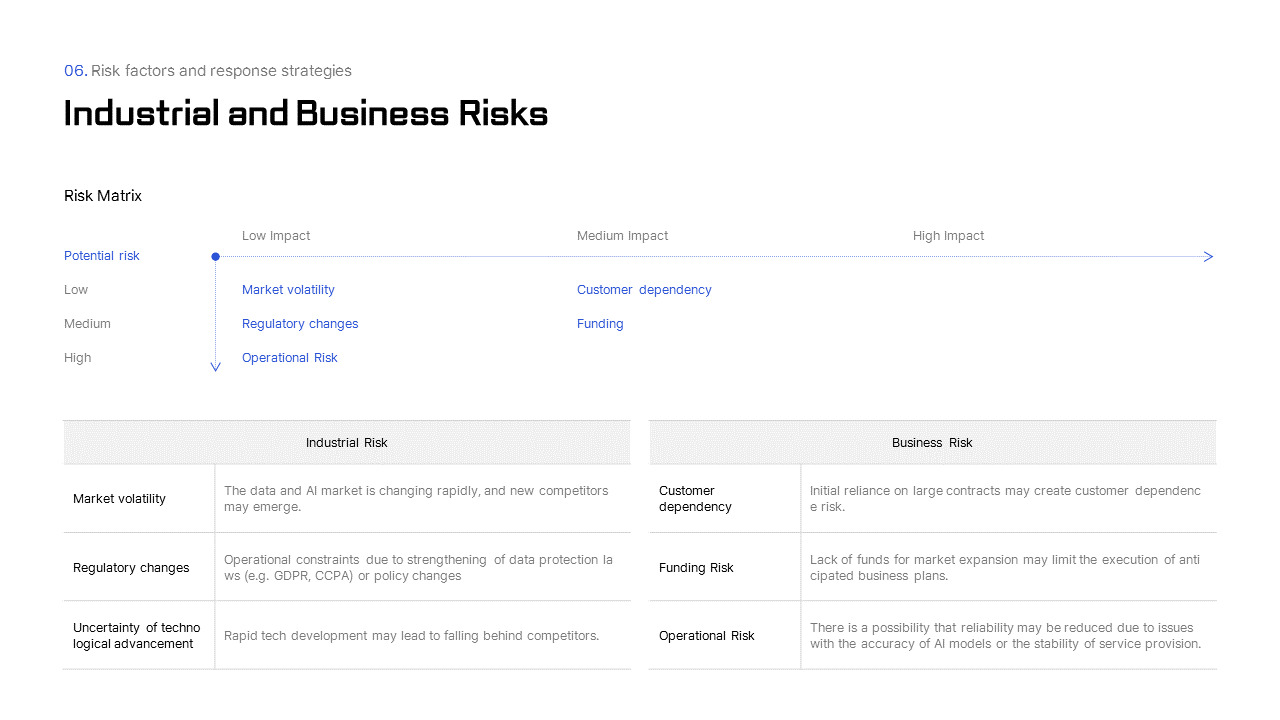Click the description about new competitors emerging
Image resolution: width=1280 pixels, height=720 pixels.
click(x=416, y=499)
